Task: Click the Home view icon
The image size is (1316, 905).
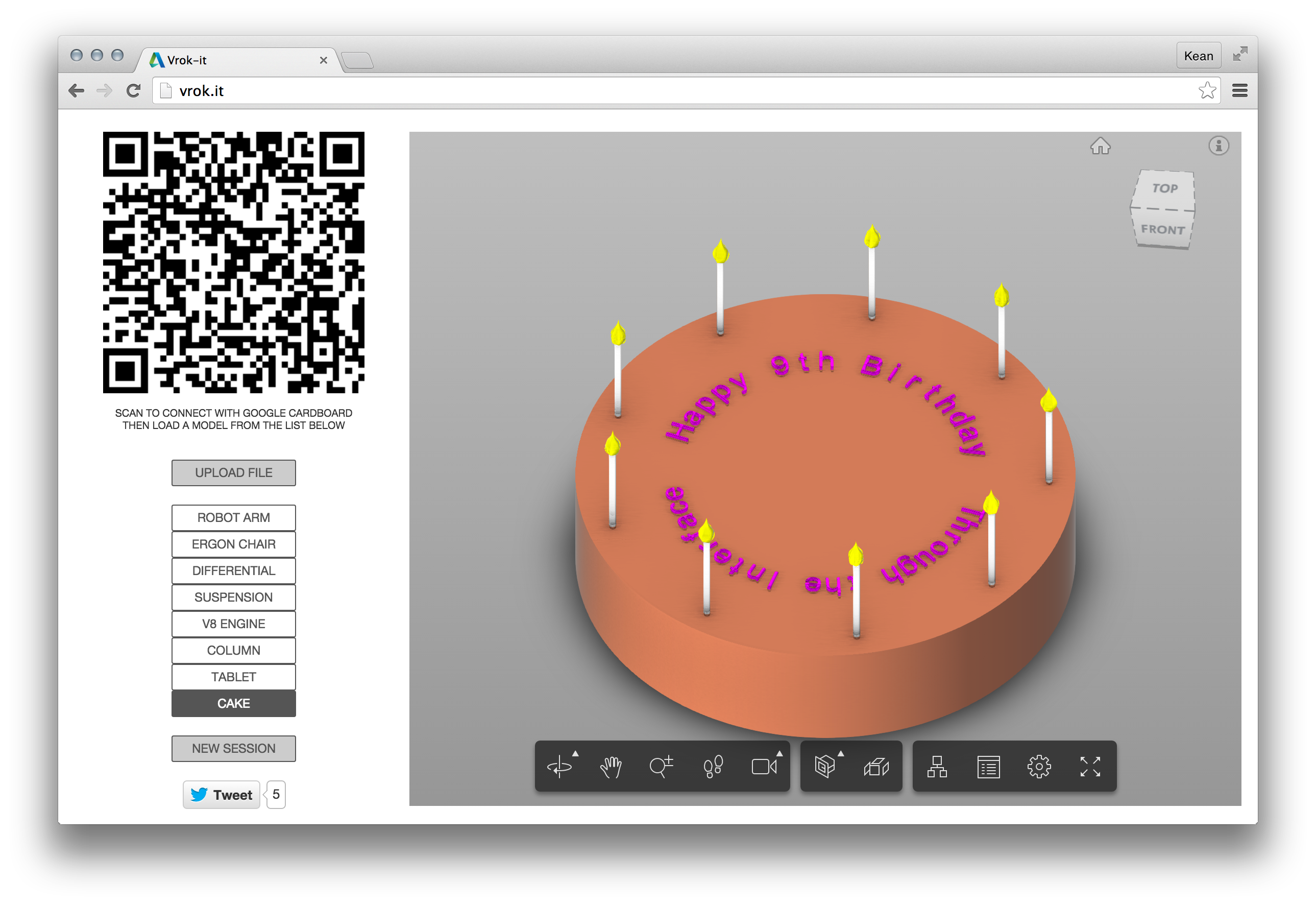Action: coord(1100,146)
